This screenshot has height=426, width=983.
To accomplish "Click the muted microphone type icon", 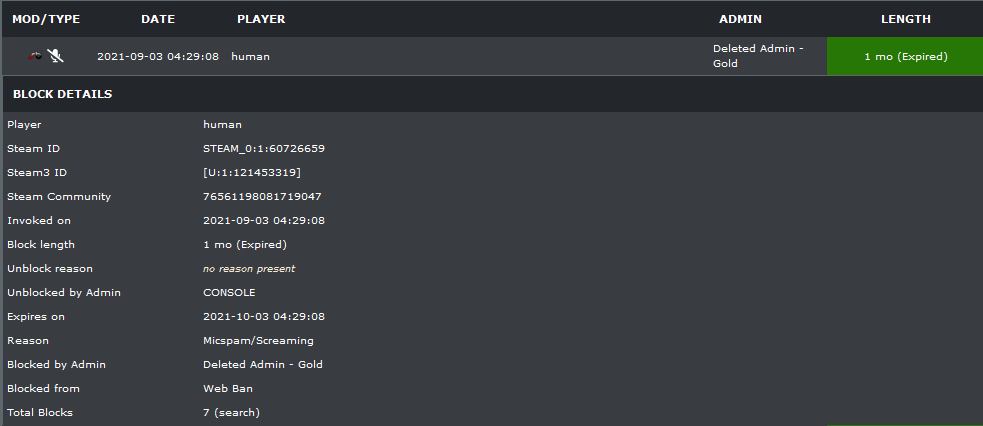I will pos(55,56).
